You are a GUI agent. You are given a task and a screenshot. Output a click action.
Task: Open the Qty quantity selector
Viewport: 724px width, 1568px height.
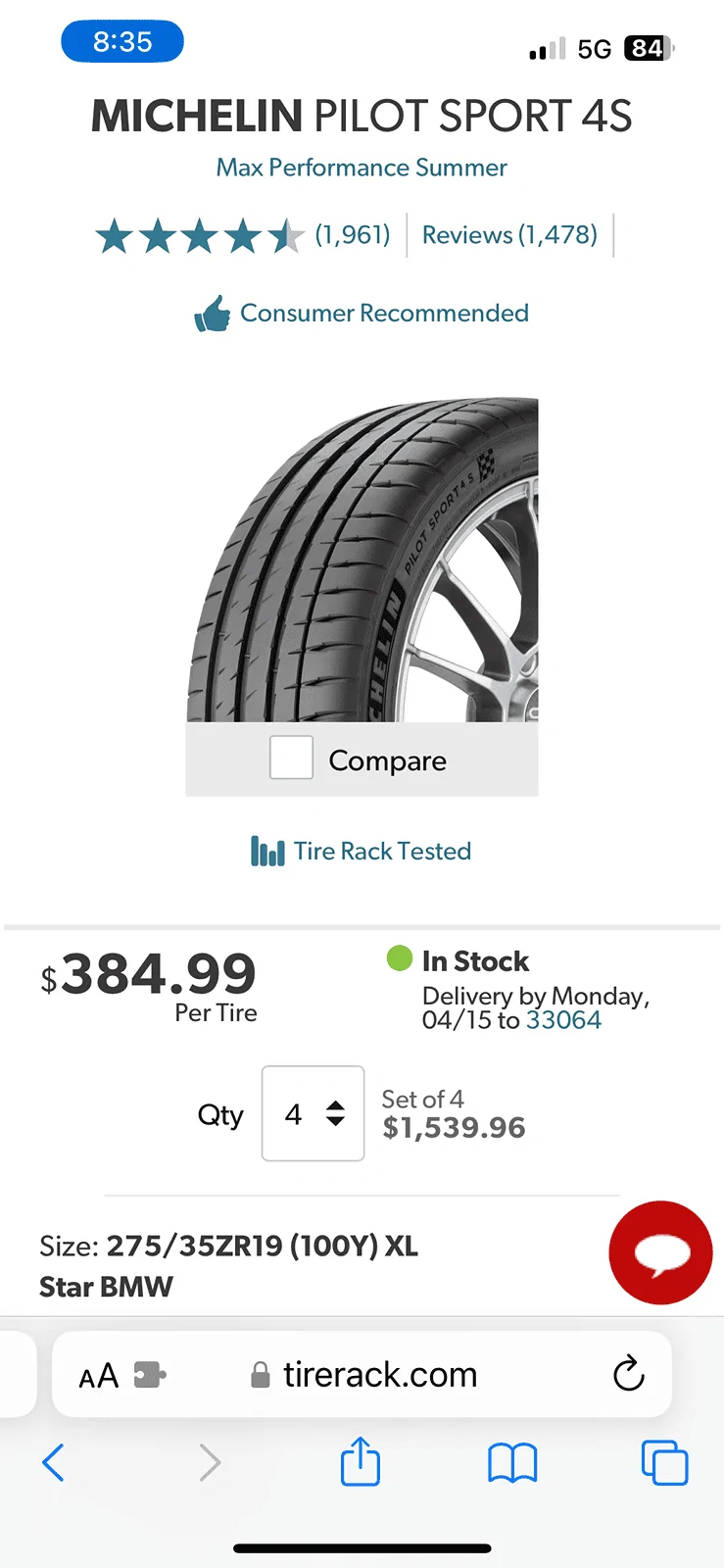click(x=313, y=1113)
